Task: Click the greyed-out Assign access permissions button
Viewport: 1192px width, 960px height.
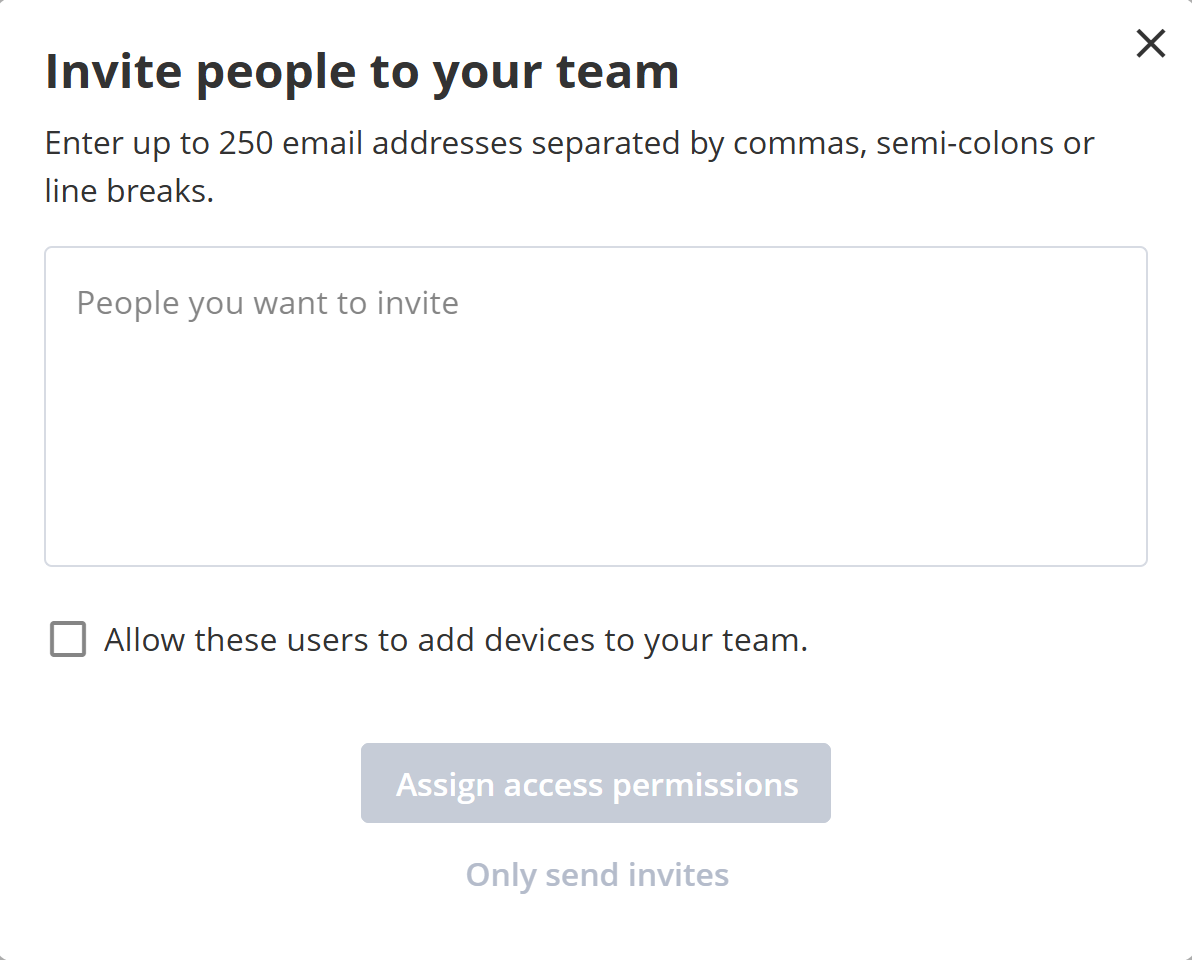Action: [596, 784]
